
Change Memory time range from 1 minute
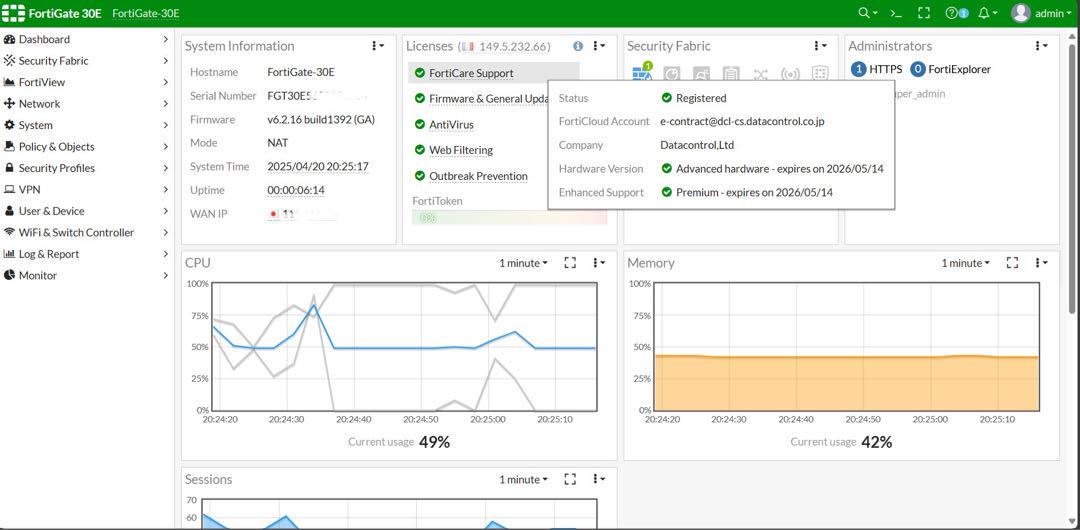[966, 263]
